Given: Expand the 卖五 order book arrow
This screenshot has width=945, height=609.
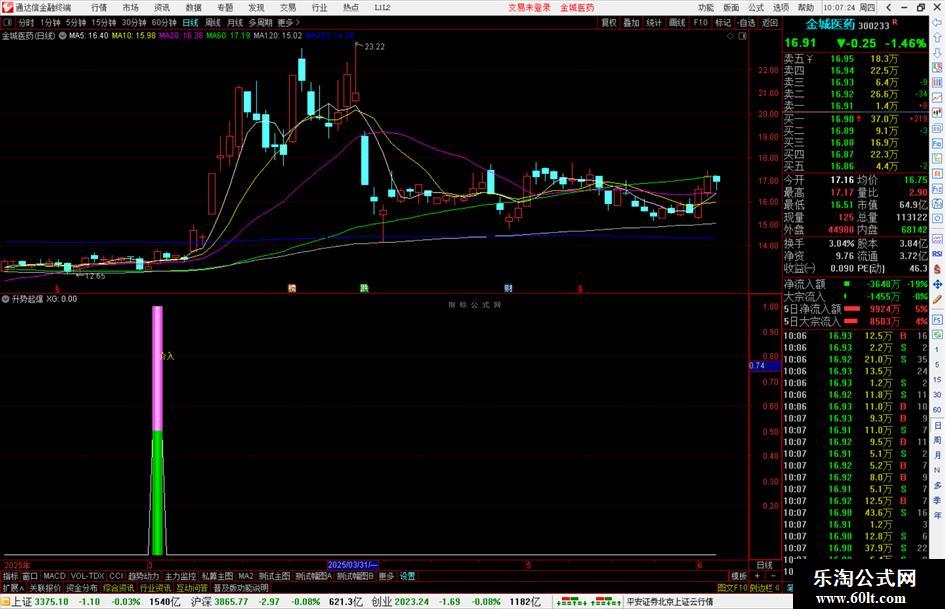Looking at the screenshot, I should click(x=809, y=59).
